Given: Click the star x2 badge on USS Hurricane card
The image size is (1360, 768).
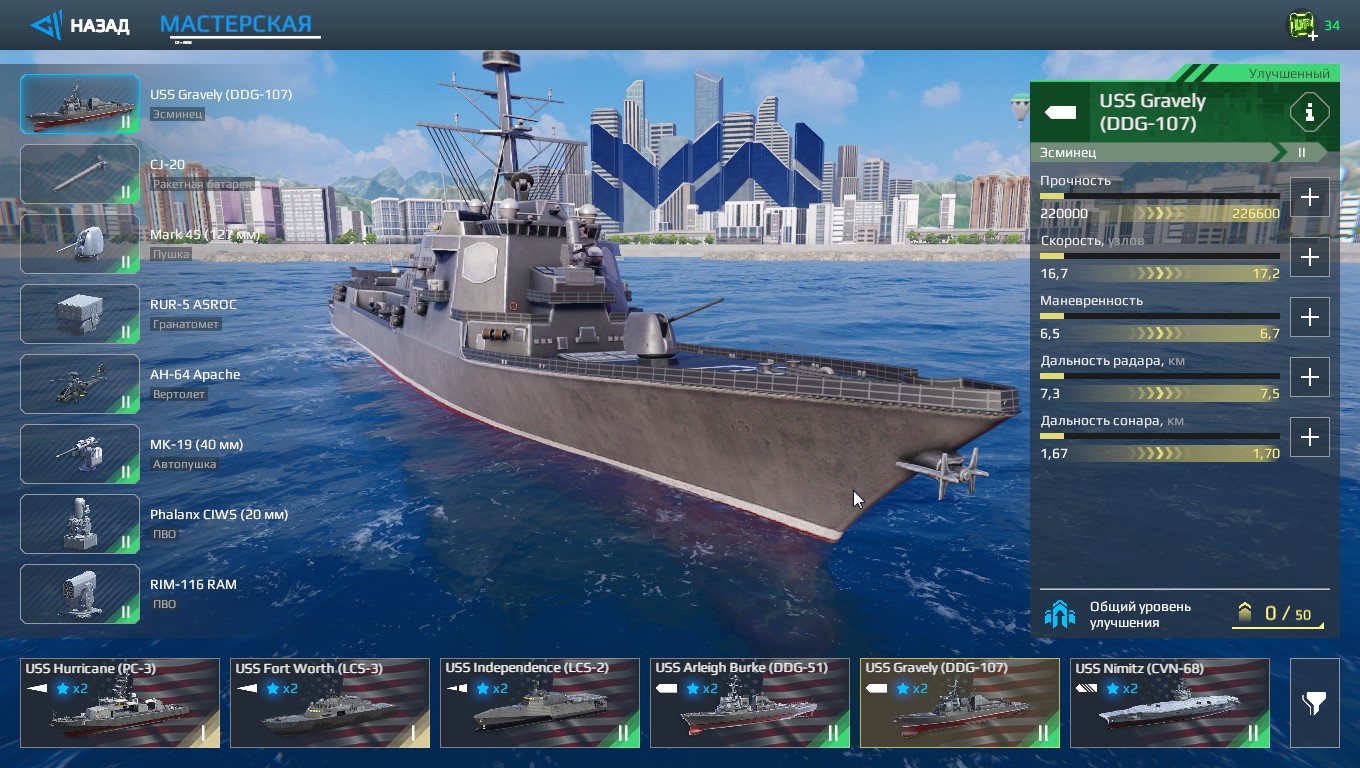Looking at the screenshot, I should (x=70, y=689).
